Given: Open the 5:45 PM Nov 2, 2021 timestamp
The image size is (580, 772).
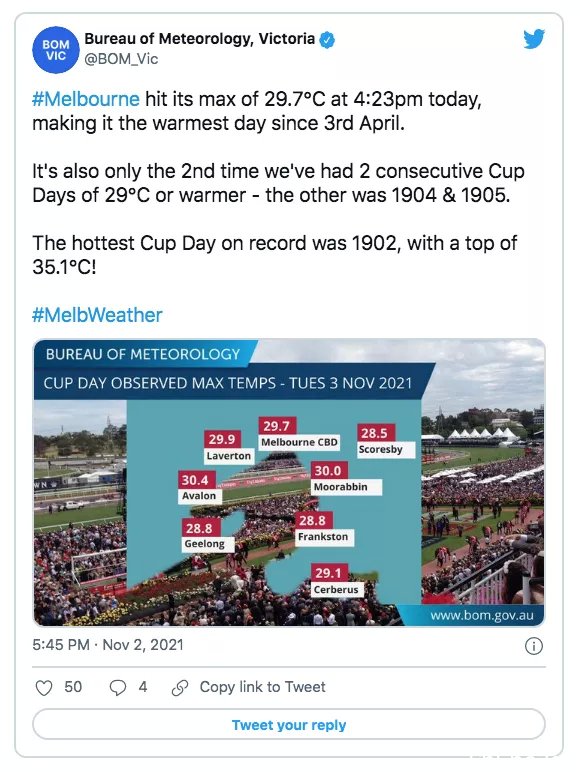Looking at the screenshot, I should coord(108,645).
